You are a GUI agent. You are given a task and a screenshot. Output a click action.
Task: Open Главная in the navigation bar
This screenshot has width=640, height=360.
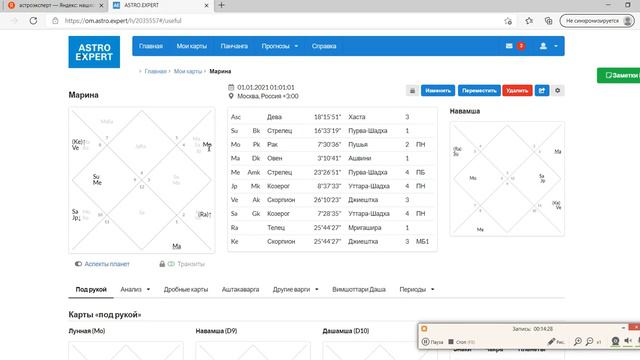(151, 46)
